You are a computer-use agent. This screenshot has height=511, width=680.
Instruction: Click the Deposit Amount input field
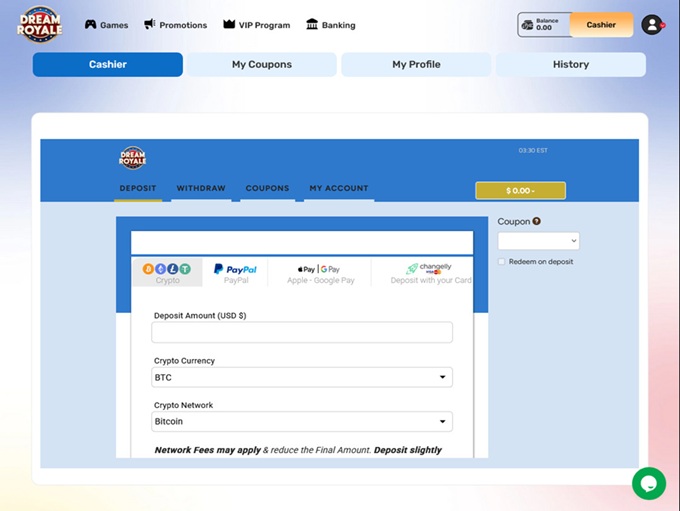coord(302,333)
